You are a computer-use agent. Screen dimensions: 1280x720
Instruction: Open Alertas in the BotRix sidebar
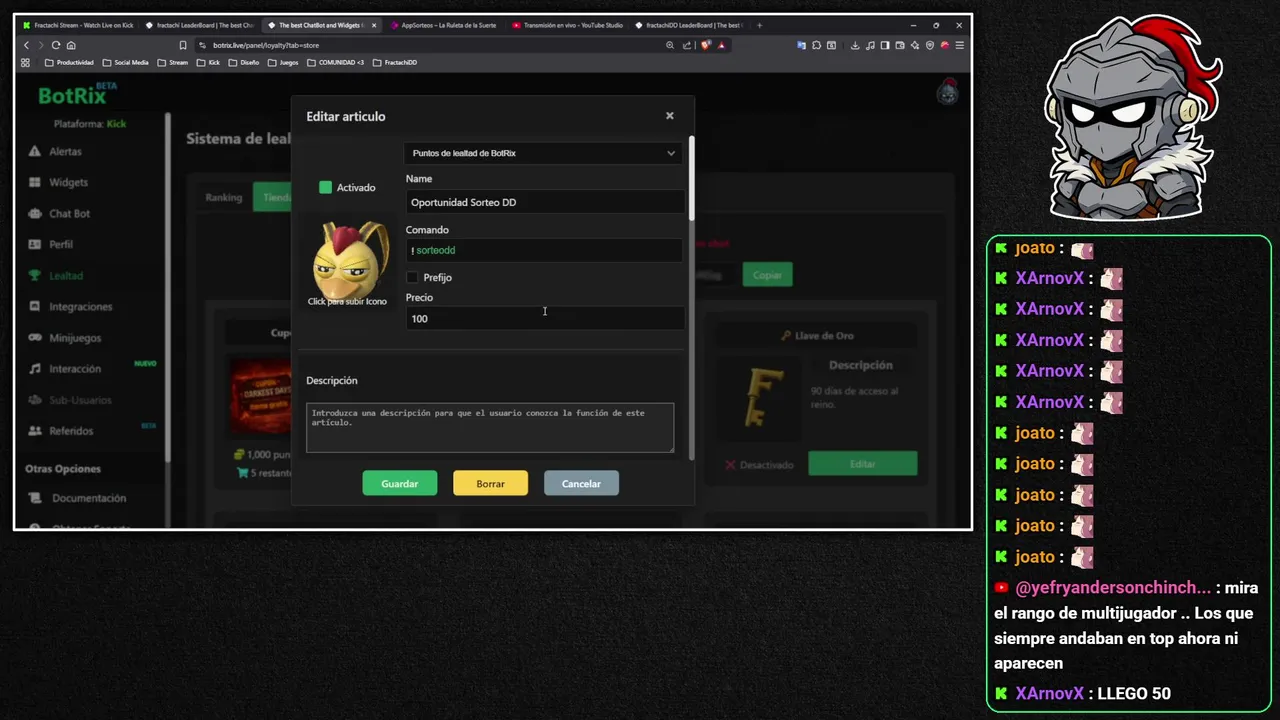[x=65, y=151]
